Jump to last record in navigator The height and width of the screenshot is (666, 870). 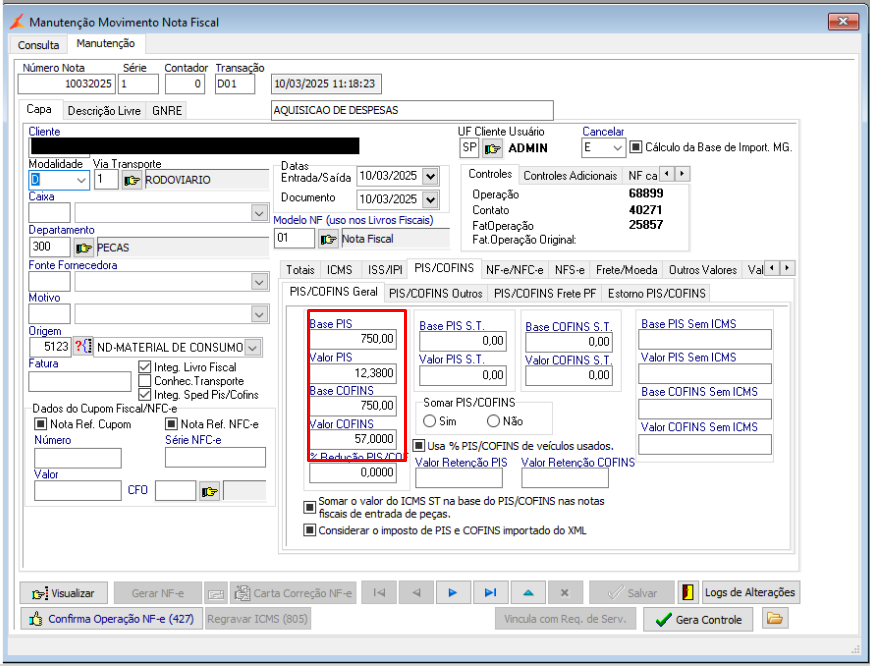[489, 592]
